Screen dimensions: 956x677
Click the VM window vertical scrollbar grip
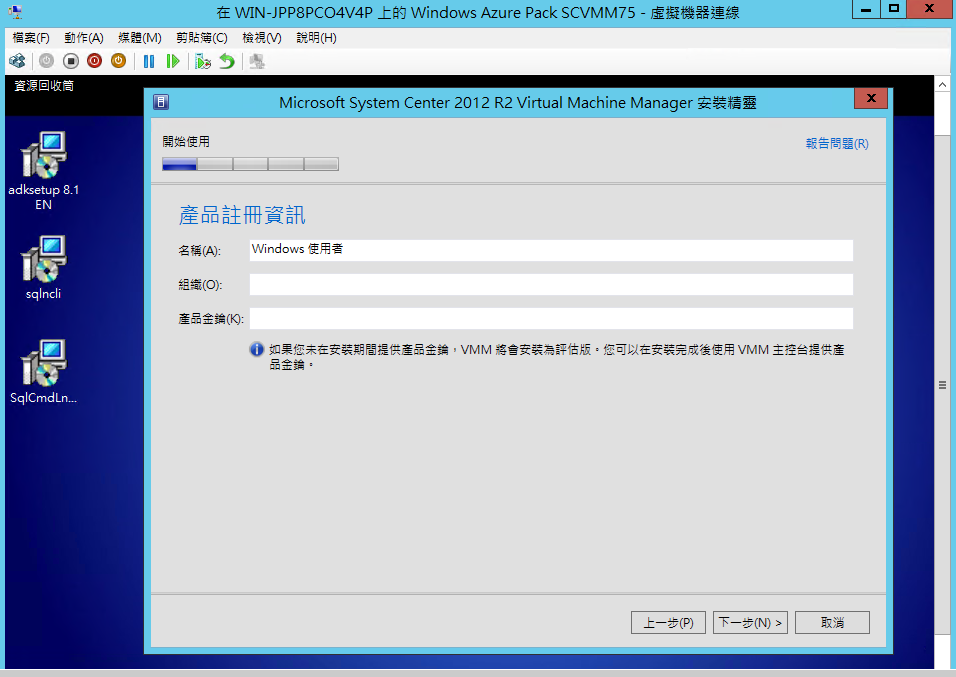(943, 385)
